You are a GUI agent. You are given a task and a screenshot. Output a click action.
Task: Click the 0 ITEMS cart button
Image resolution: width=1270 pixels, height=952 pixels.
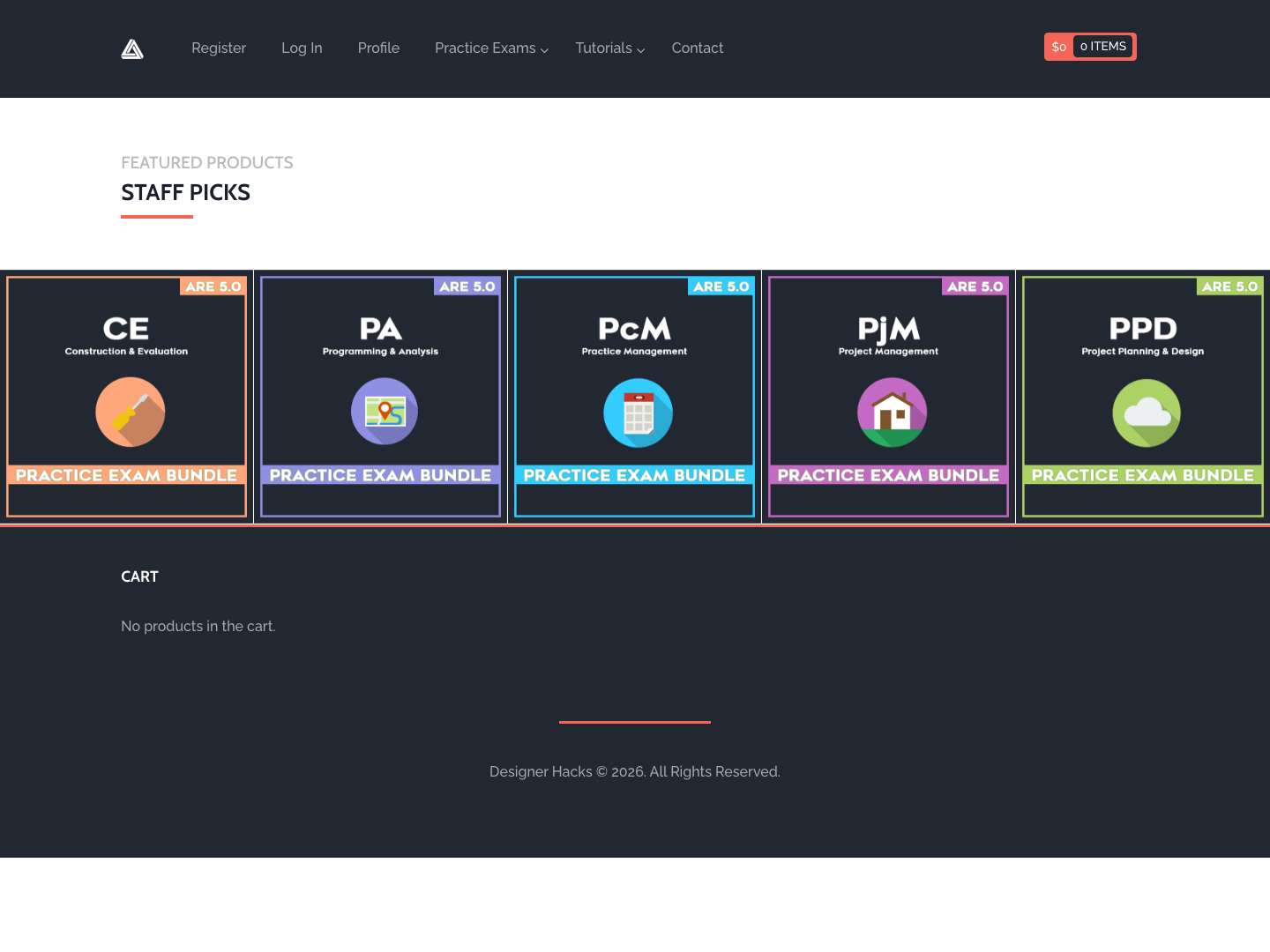pos(1102,46)
